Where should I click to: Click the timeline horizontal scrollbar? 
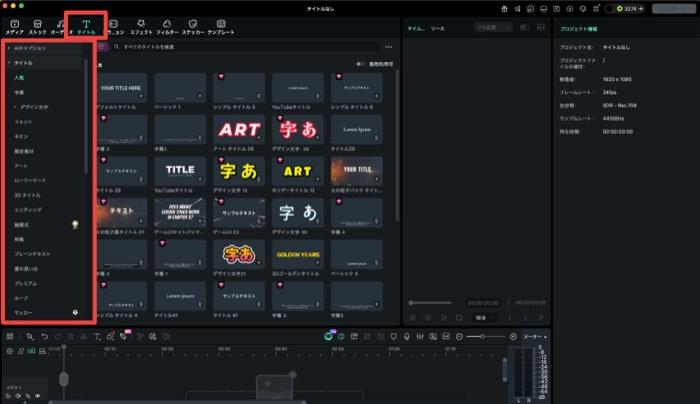click(x=178, y=402)
